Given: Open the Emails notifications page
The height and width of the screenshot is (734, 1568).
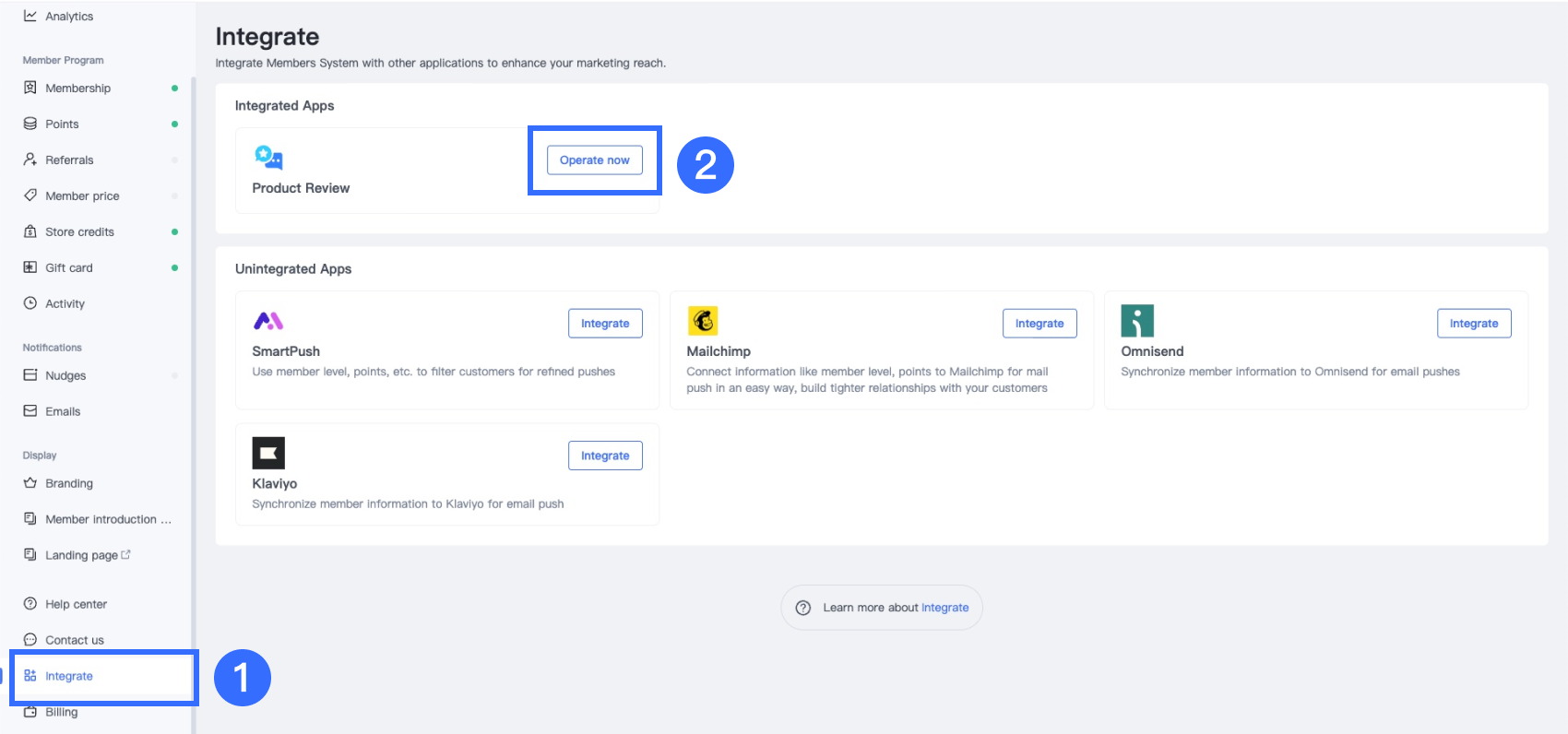Looking at the screenshot, I should coord(63,412).
